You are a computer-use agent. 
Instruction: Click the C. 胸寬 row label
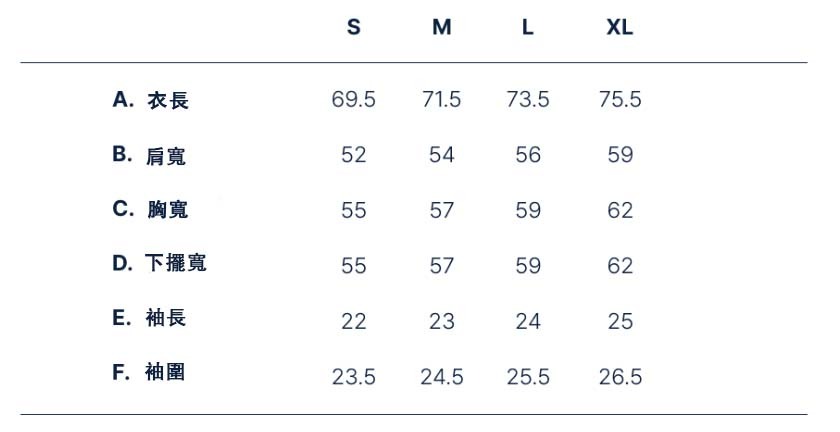point(150,209)
